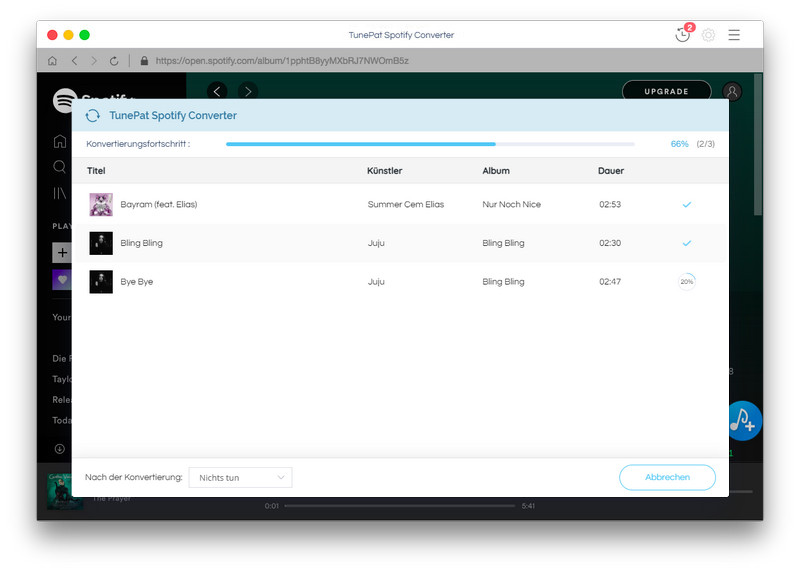
Task: Click the 20% progress circle for Bye Bye
Action: pos(687,282)
